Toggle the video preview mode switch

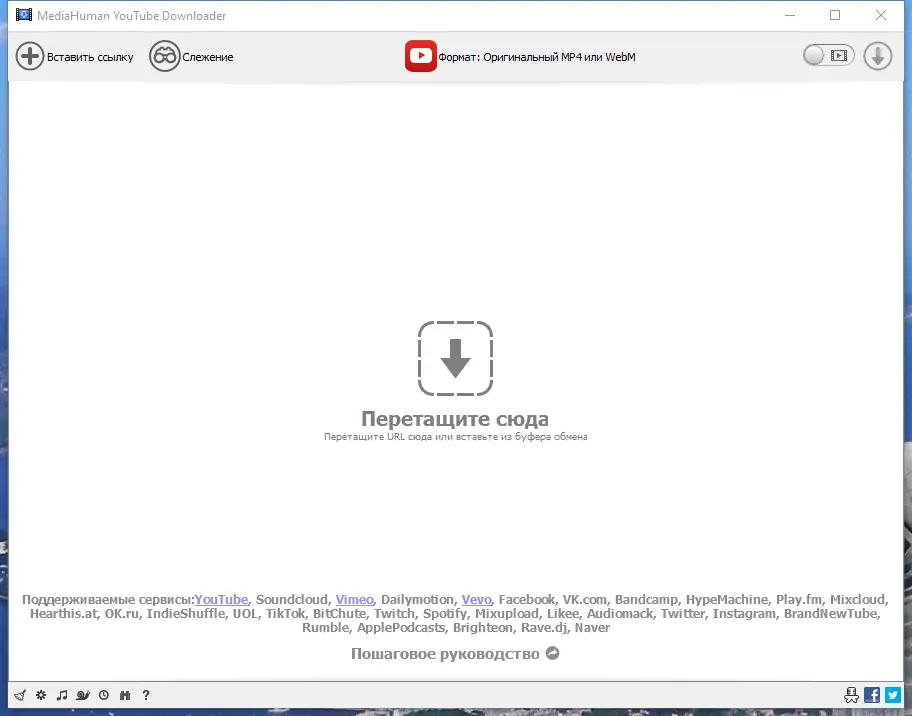(828, 56)
